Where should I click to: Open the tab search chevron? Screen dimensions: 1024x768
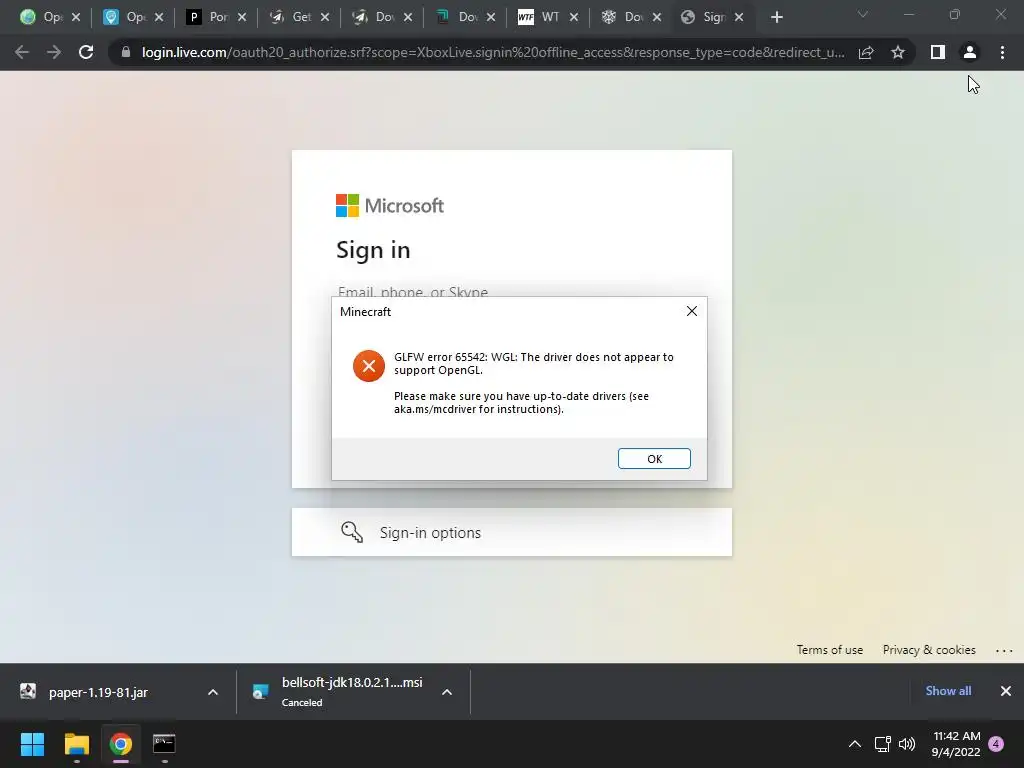tap(863, 14)
